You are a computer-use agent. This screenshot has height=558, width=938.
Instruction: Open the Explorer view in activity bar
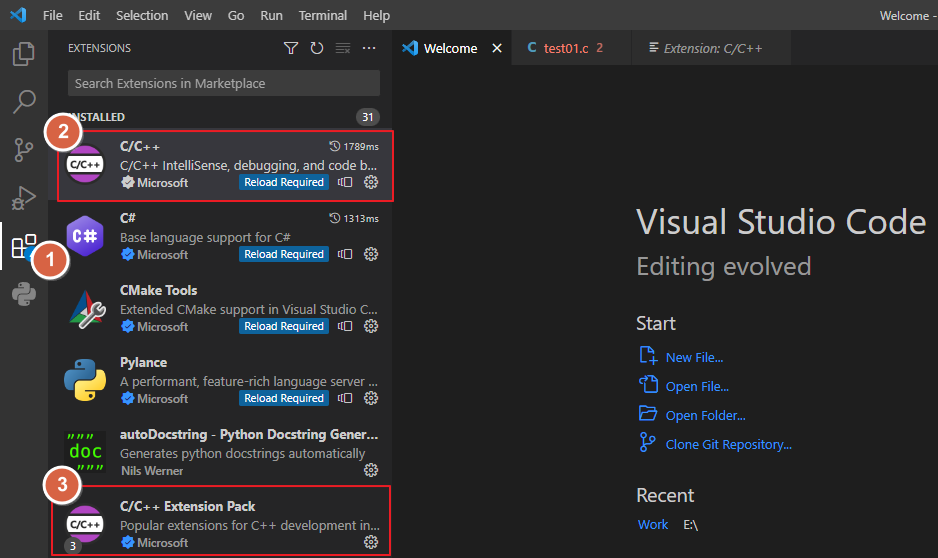(x=23, y=54)
